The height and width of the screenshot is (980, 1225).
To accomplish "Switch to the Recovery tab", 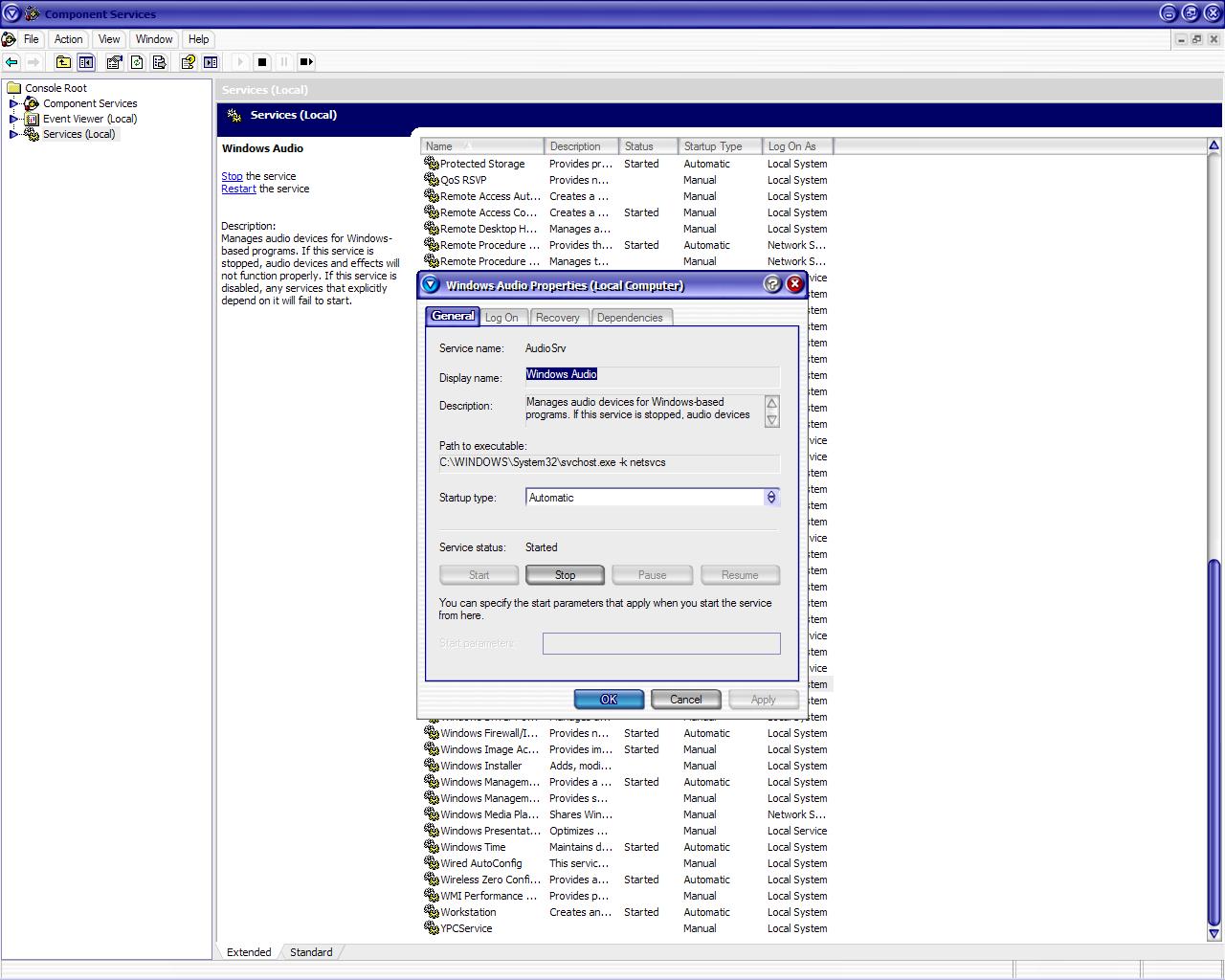I will [x=558, y=318].
